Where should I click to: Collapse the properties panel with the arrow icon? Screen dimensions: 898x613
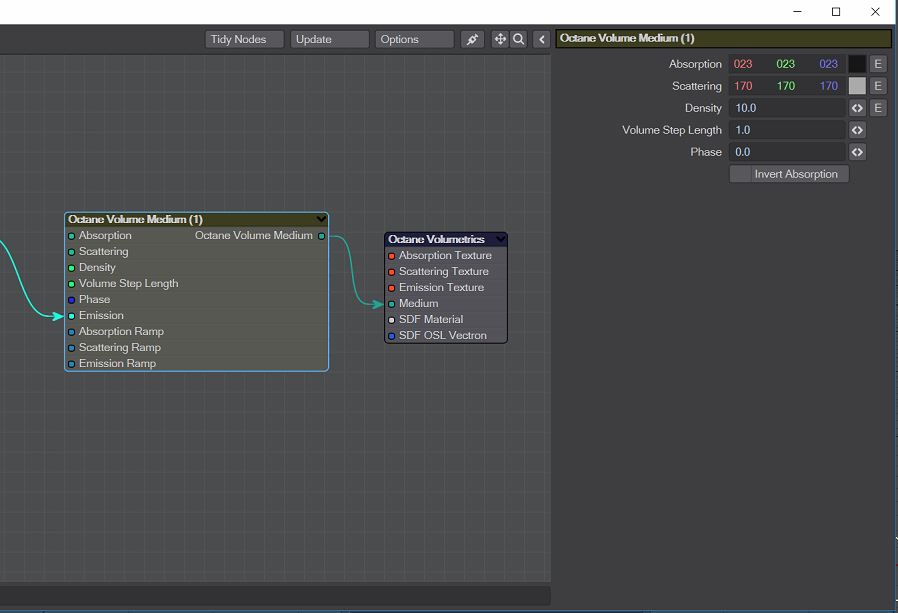point(542,39)
